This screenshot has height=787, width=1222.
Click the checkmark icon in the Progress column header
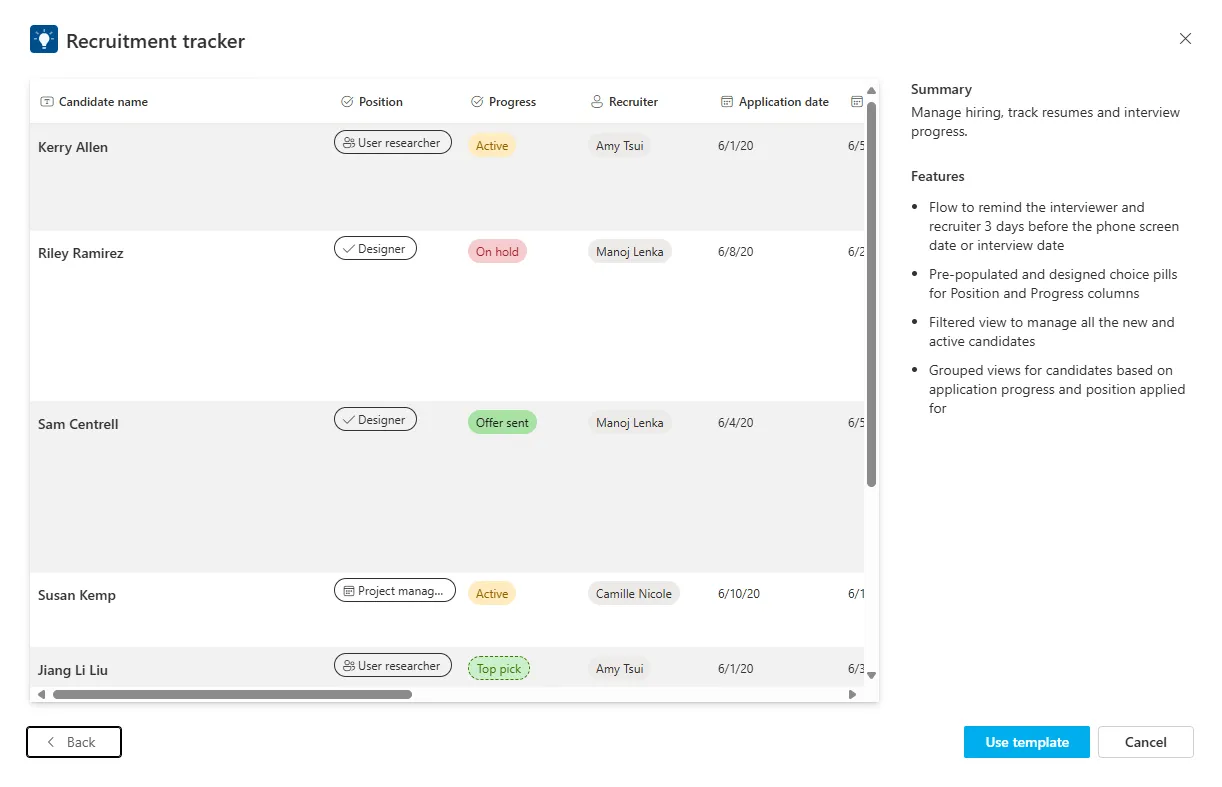point(475,101)
